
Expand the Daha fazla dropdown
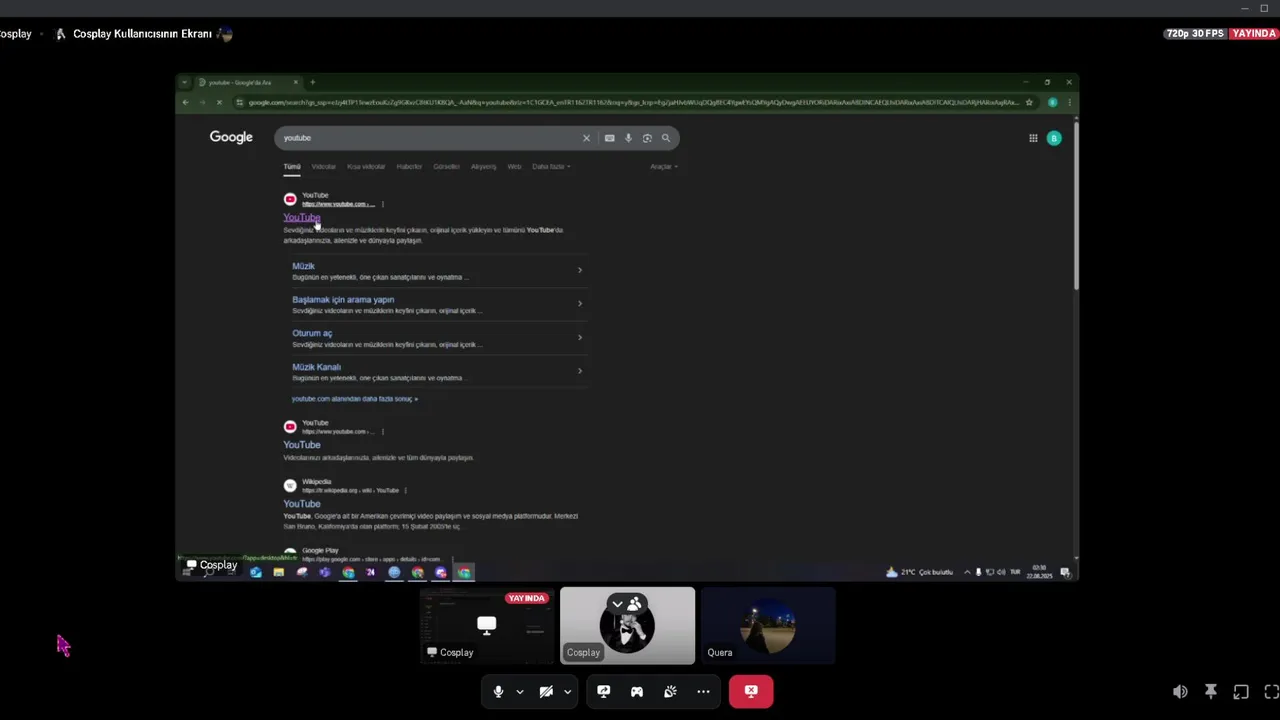point(551,167)
